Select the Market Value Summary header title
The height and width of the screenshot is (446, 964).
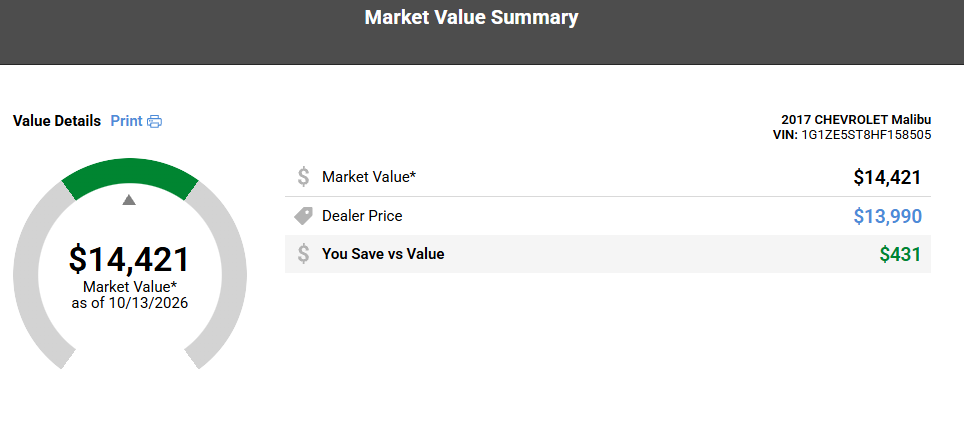[x=472, y=17]
